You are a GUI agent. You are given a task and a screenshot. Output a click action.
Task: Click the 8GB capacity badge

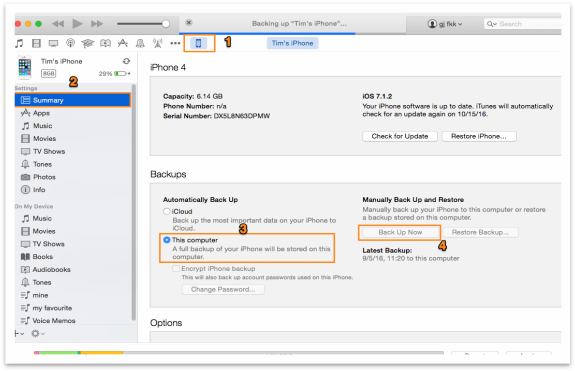[x=48, y=74]
